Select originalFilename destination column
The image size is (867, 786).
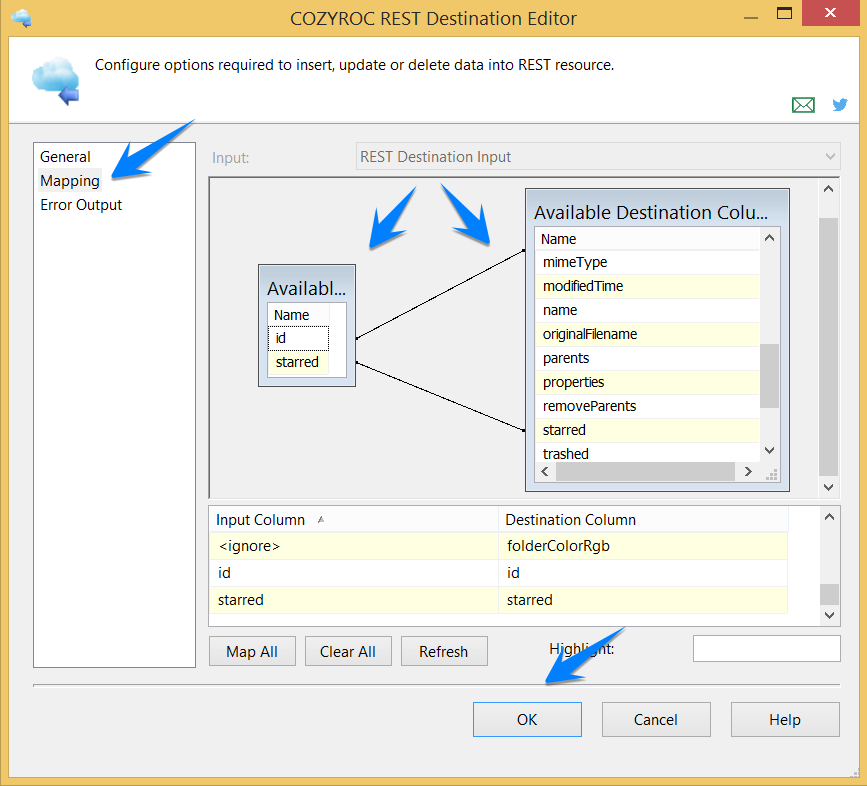(647, 334)
